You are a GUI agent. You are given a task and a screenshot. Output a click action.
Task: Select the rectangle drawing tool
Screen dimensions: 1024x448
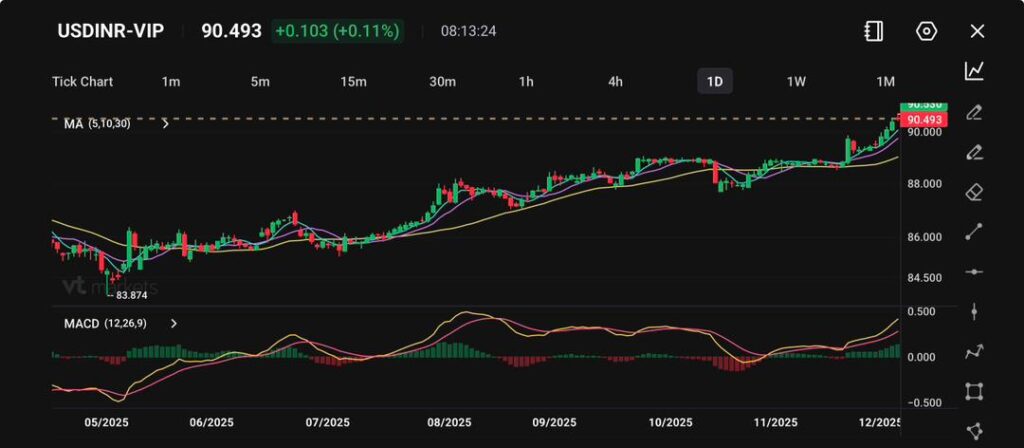point(975,391)
